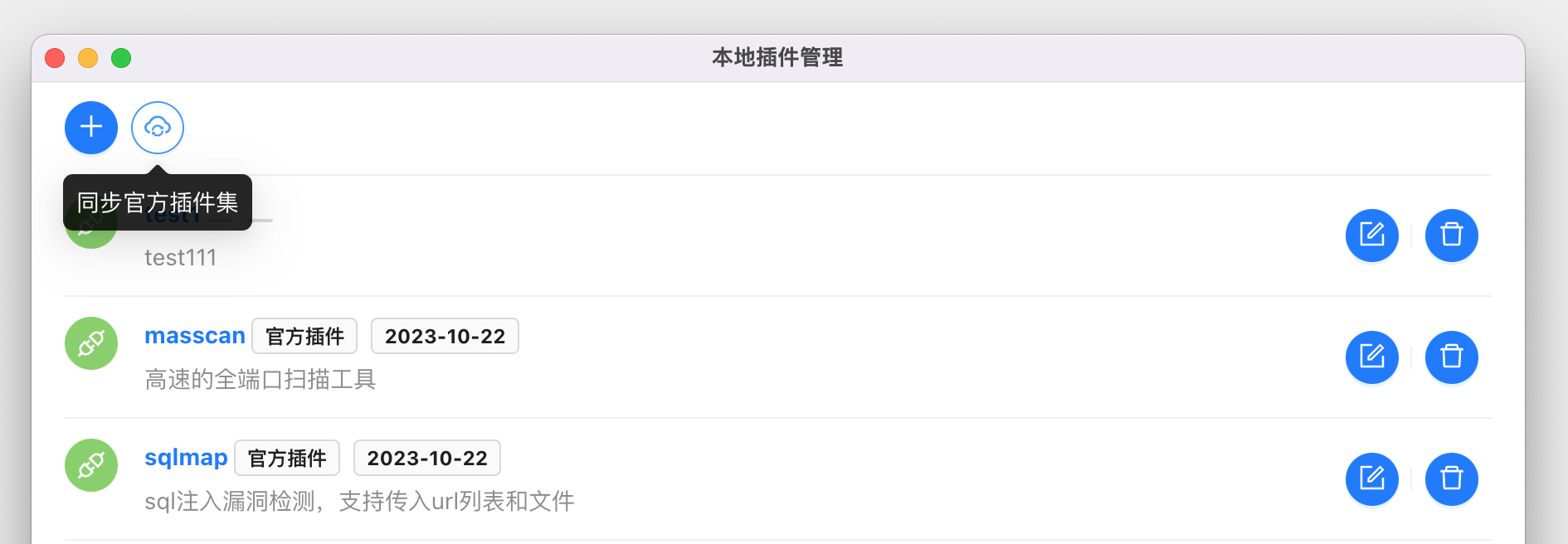Edit the test111 plugin entry
Image resolution: width=1568 pixels, height=544 pixels.
point(1371,236)
